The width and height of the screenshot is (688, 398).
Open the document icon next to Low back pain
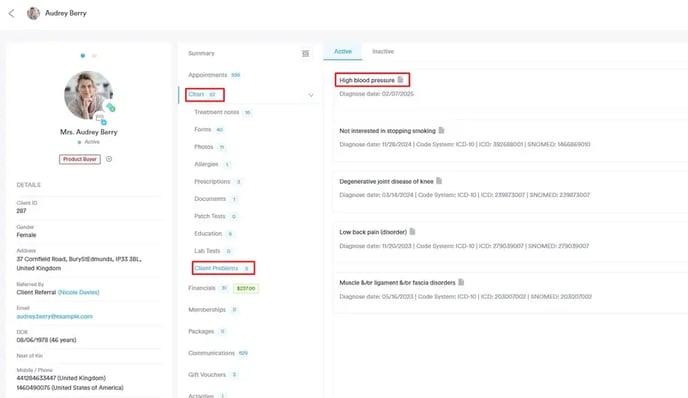(x=412, y=231)
